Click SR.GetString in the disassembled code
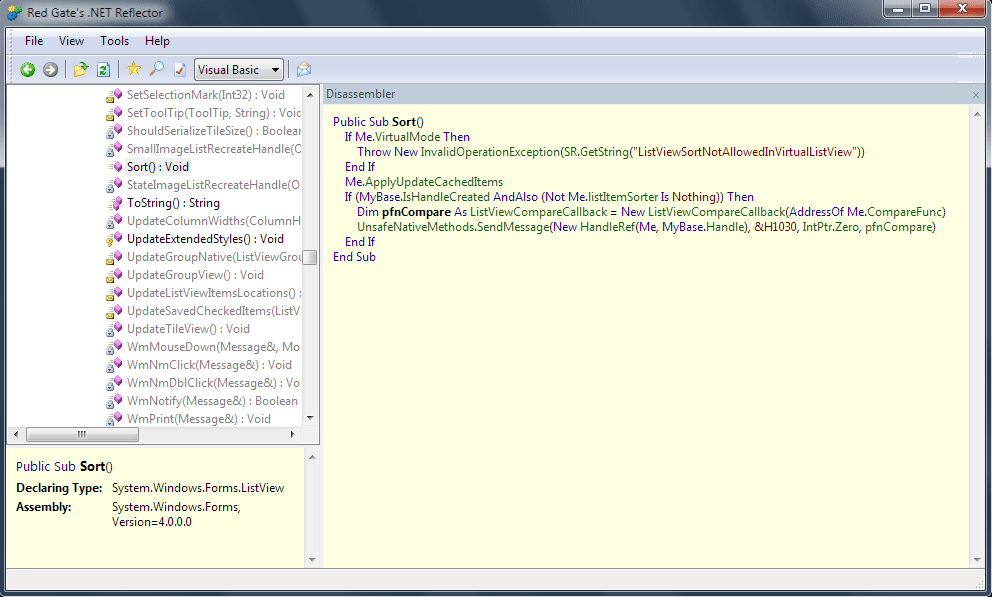This screenshot has width=992, height=597. pyautogui.click(x=596, y=152)
